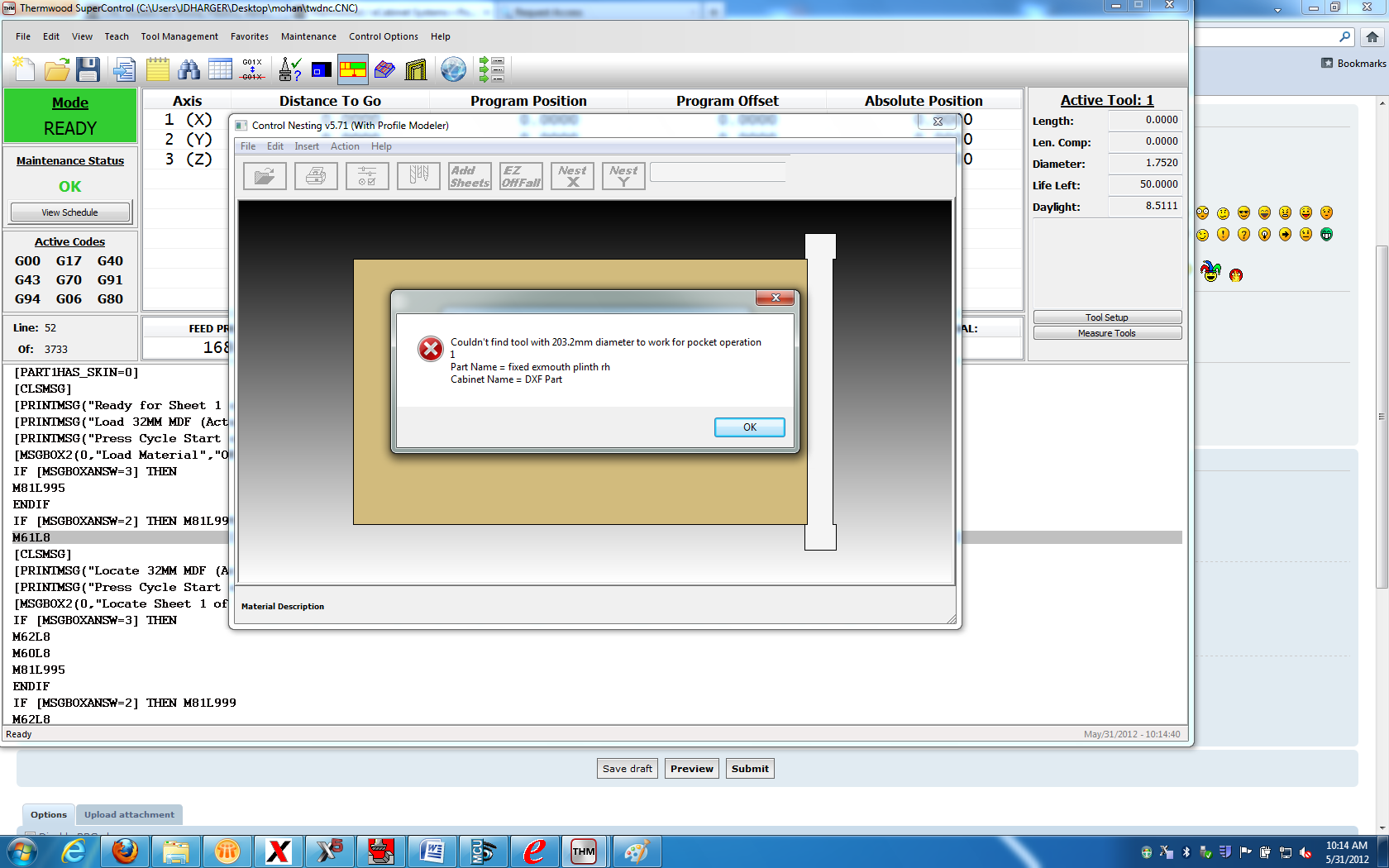Image resolution: width=1389 pixels, height=868 pixels.
Task: Switch to the Upload attachment tab
Action: [129, 814]
